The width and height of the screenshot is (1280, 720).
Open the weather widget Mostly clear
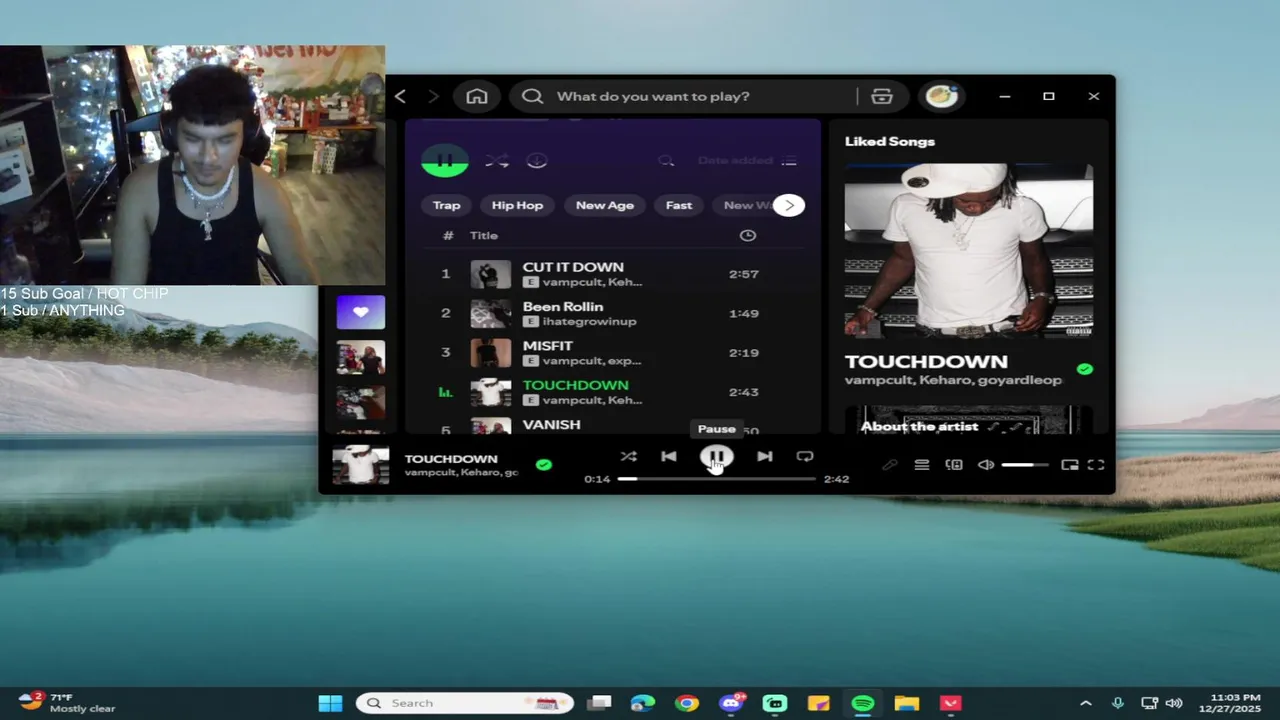coord(68,702)
